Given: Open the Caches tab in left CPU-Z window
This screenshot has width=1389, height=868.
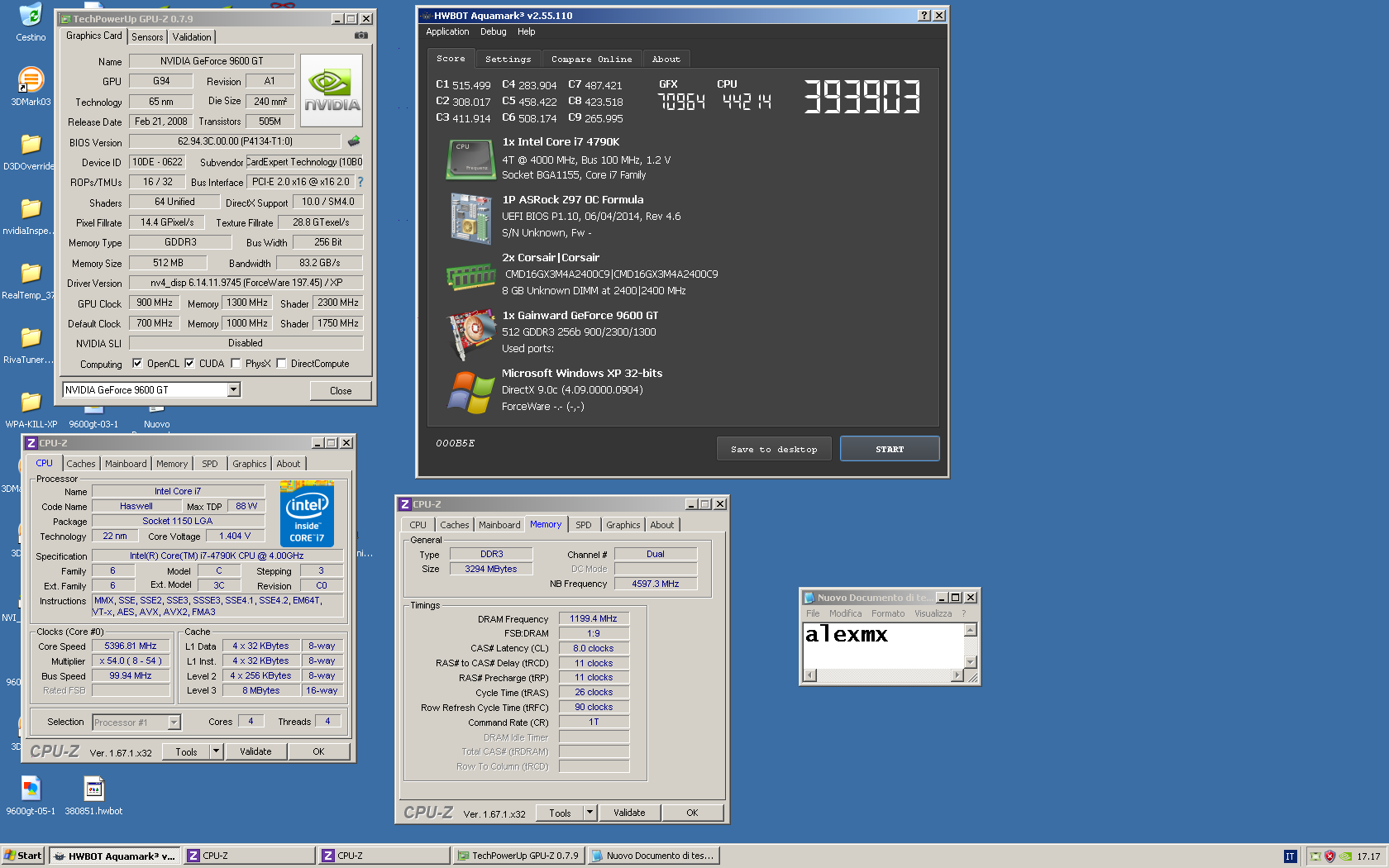Looking at the screenshot, I should [x=81, y=464].
